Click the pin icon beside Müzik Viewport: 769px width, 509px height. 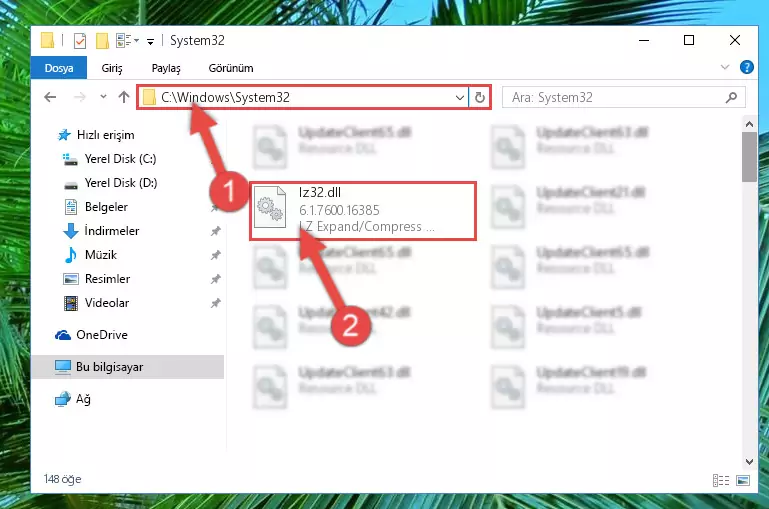pyautogui.click(x=215, y=255)
